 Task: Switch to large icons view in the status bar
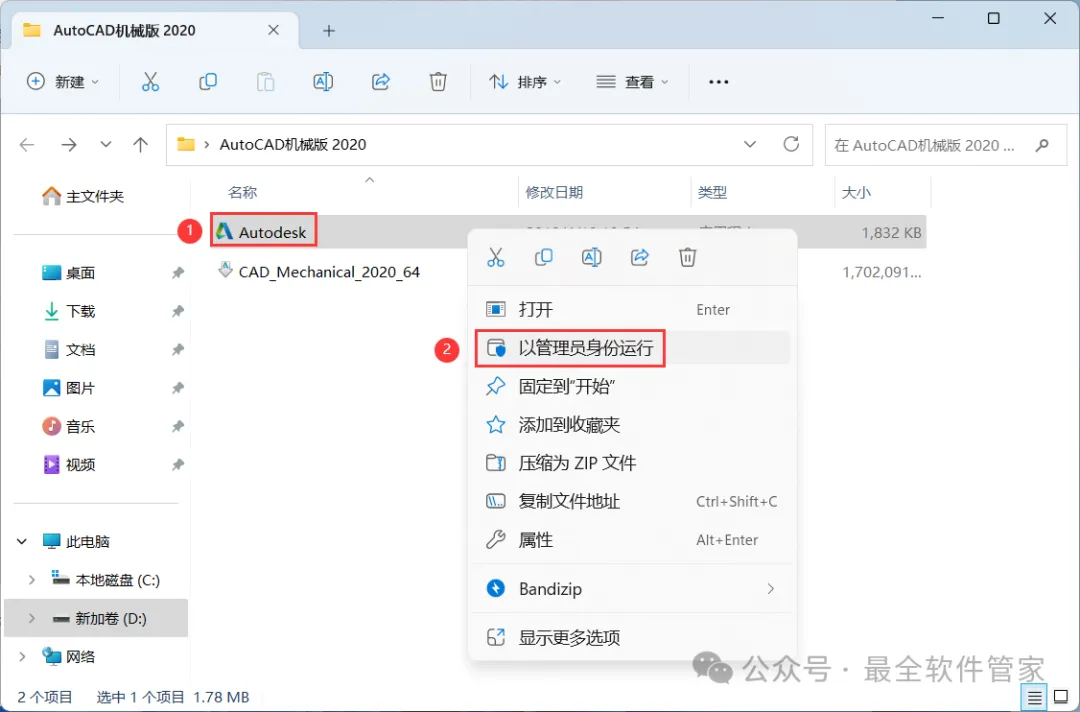click(1061, 698)
